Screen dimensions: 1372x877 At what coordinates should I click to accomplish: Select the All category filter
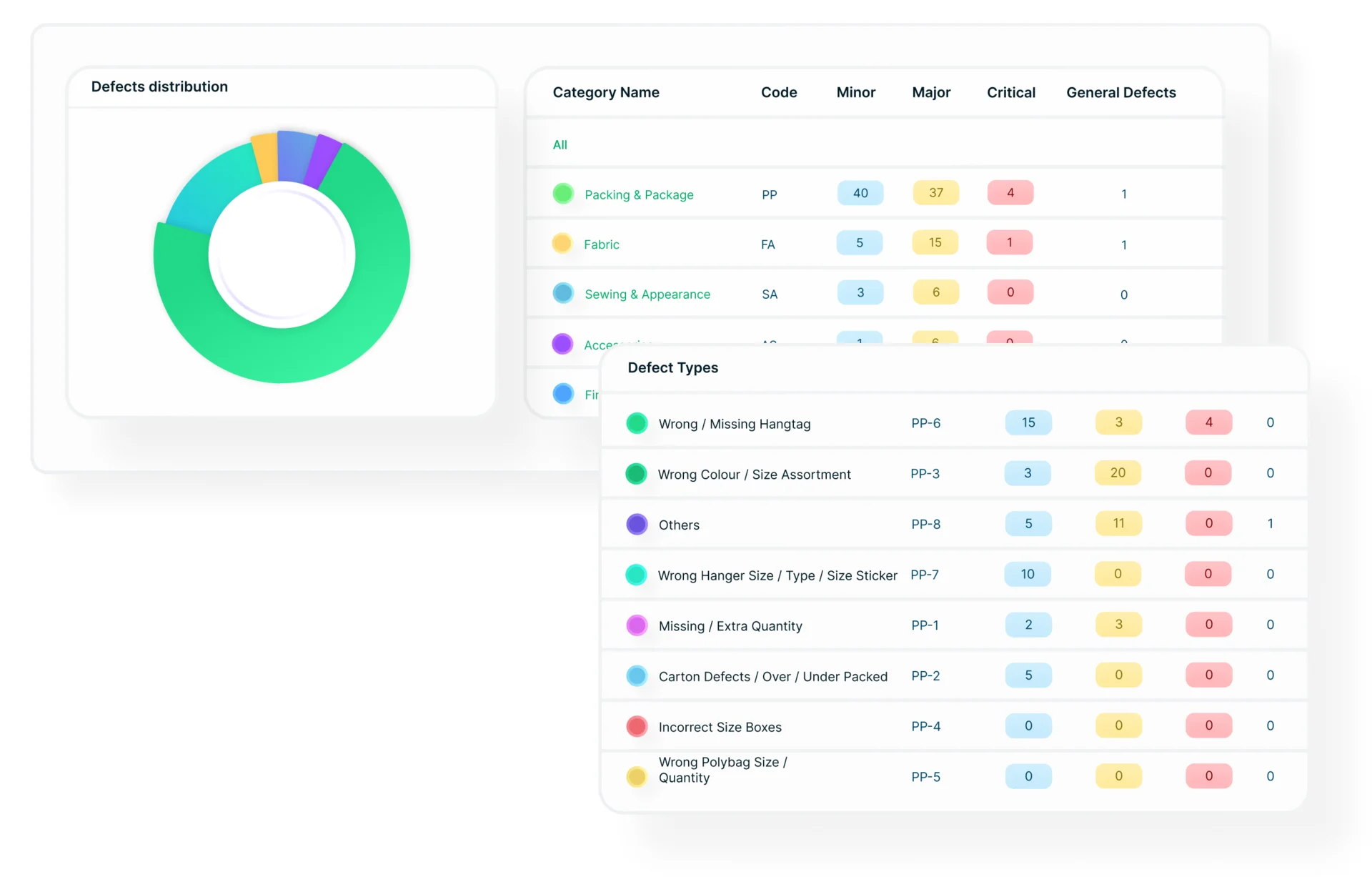560,145
